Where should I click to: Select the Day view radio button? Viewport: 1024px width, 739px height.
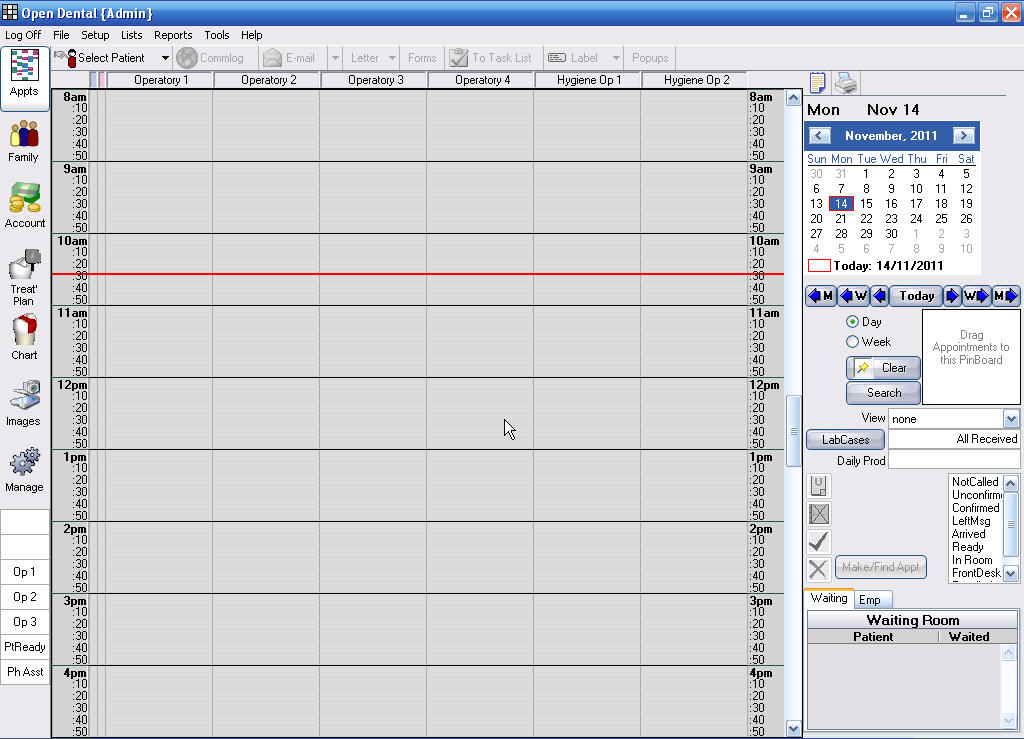click(x=853, y=322)
